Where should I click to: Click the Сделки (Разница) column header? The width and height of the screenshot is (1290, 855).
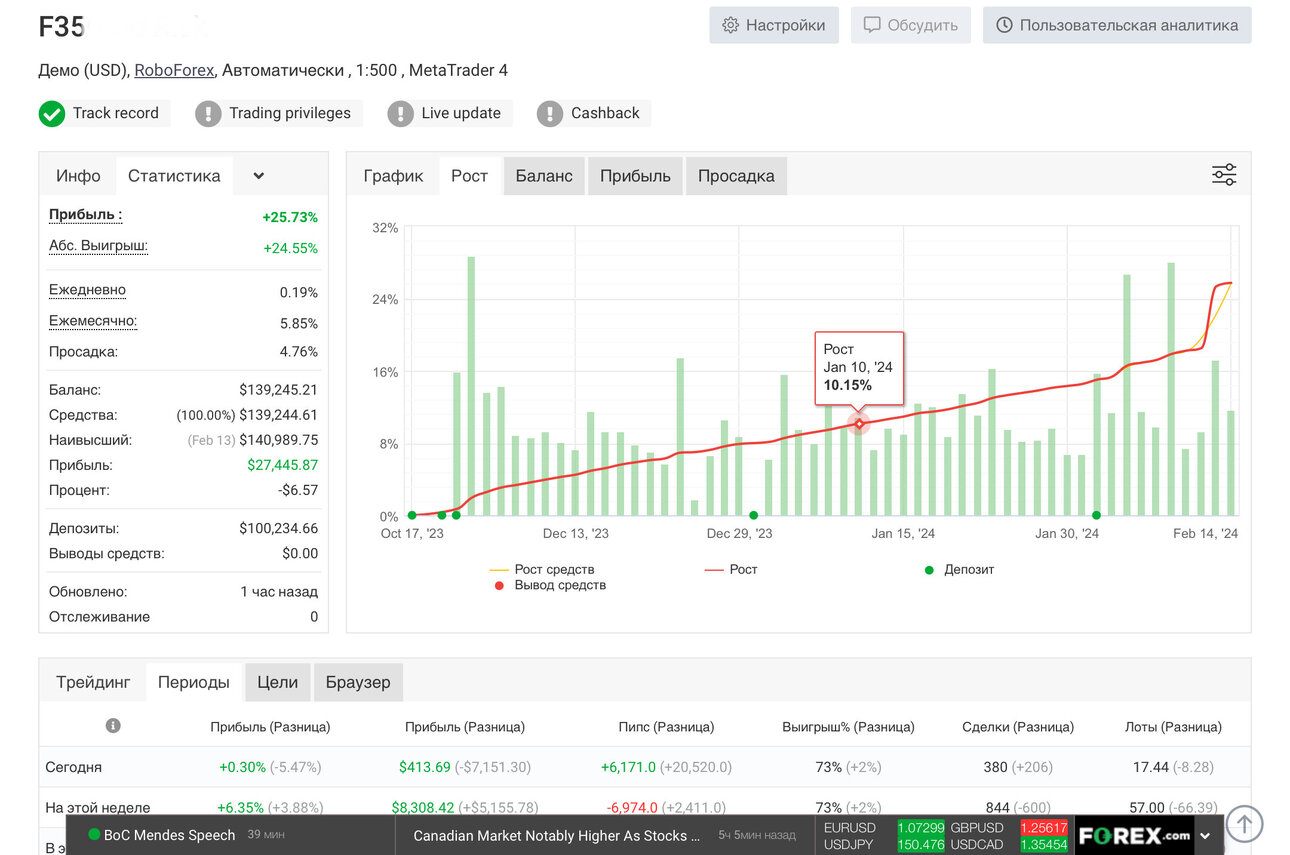coord(1018,727)
